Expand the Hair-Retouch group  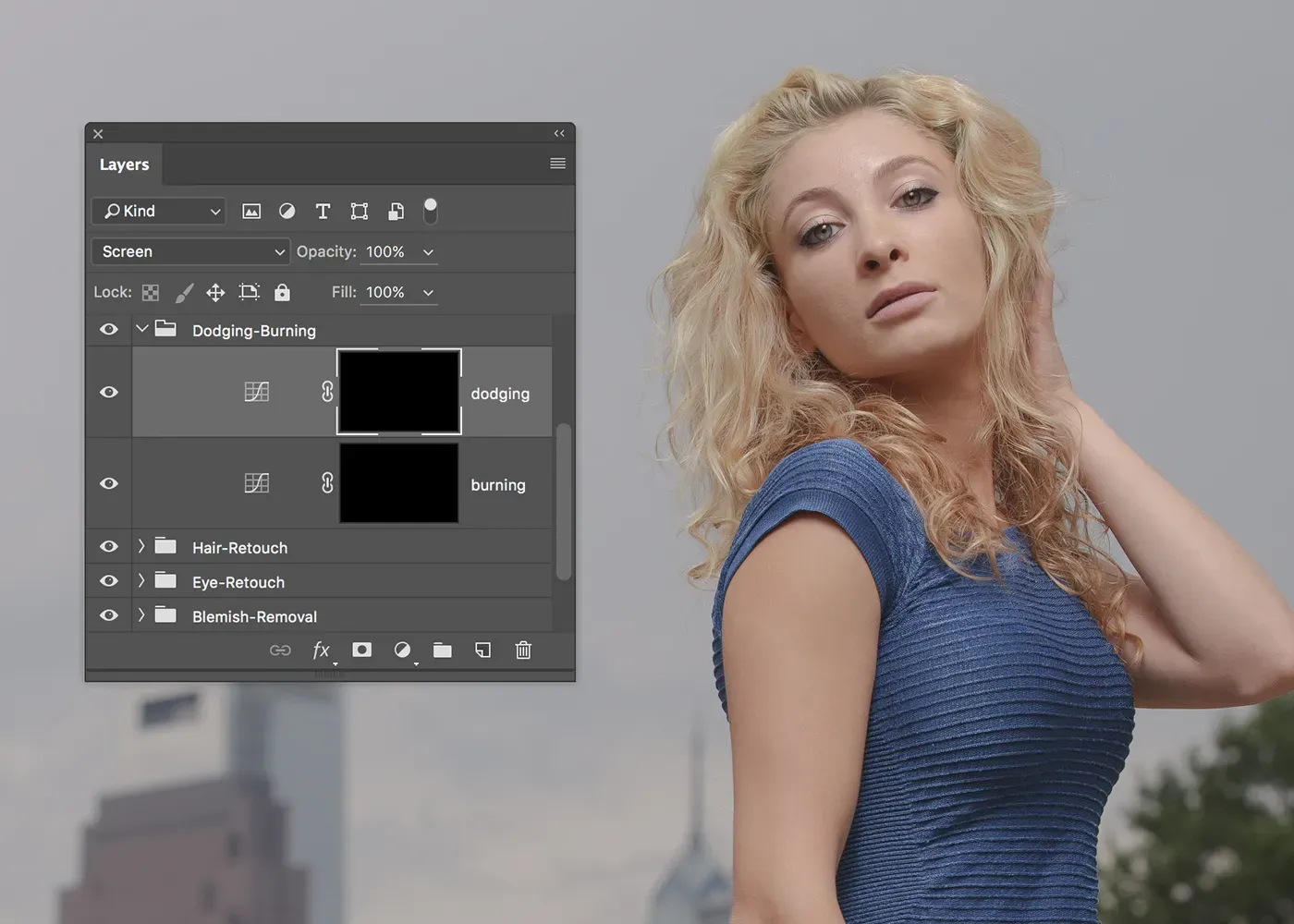141,547
